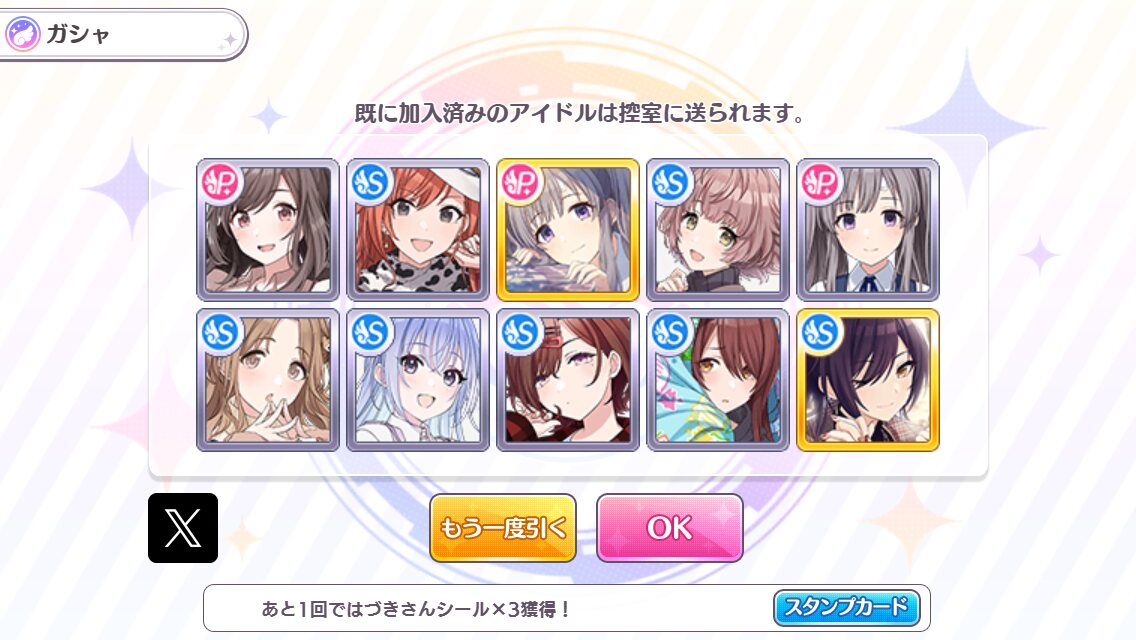This screenshot has height=640, width=1136.
Task: Click the S badge on blue-haired idol card
Action: (x=371, y=332)
